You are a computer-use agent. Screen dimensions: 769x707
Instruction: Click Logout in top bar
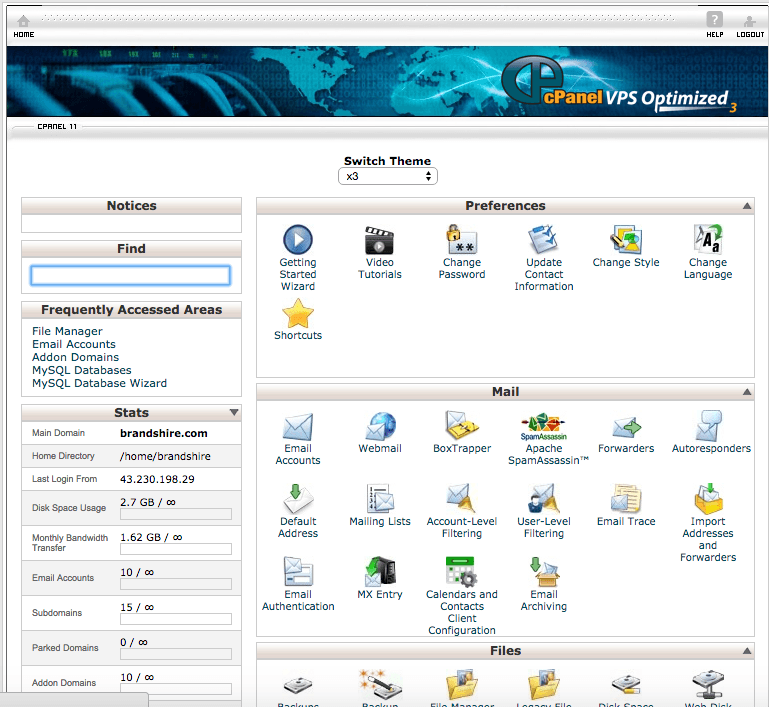750,26
